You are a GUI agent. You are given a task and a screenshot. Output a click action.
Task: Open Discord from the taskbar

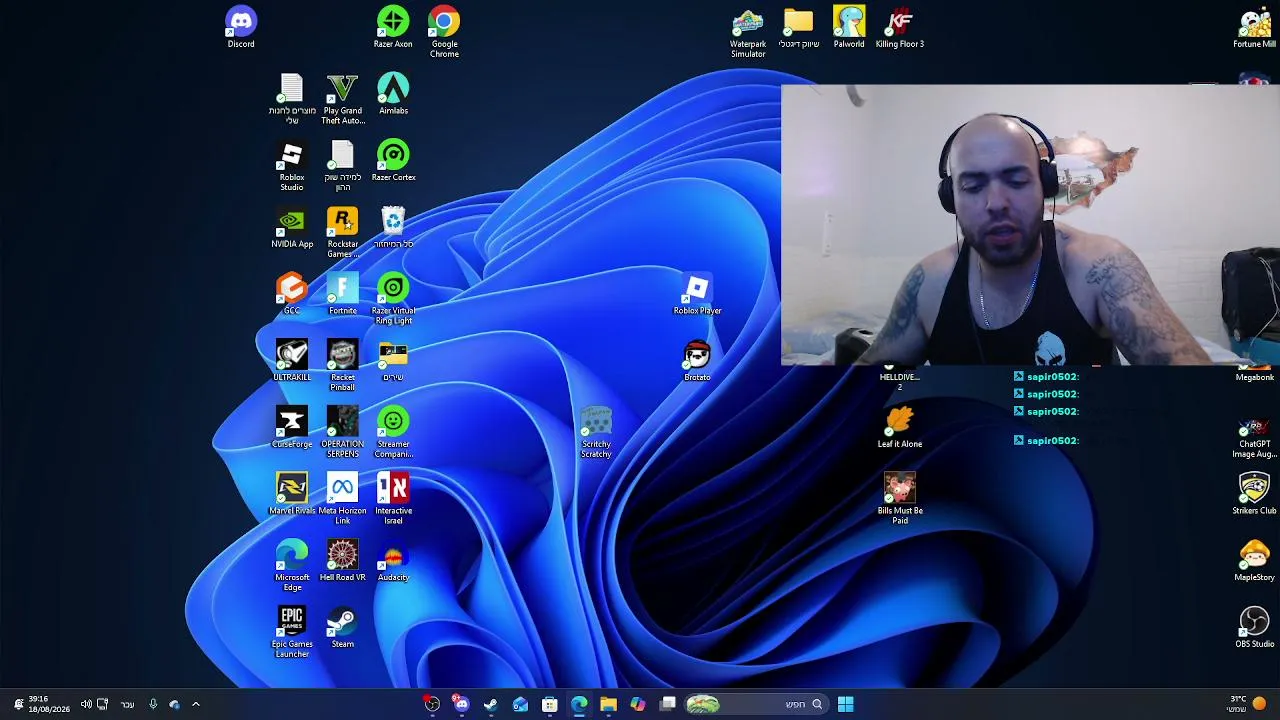coord(461,704)
